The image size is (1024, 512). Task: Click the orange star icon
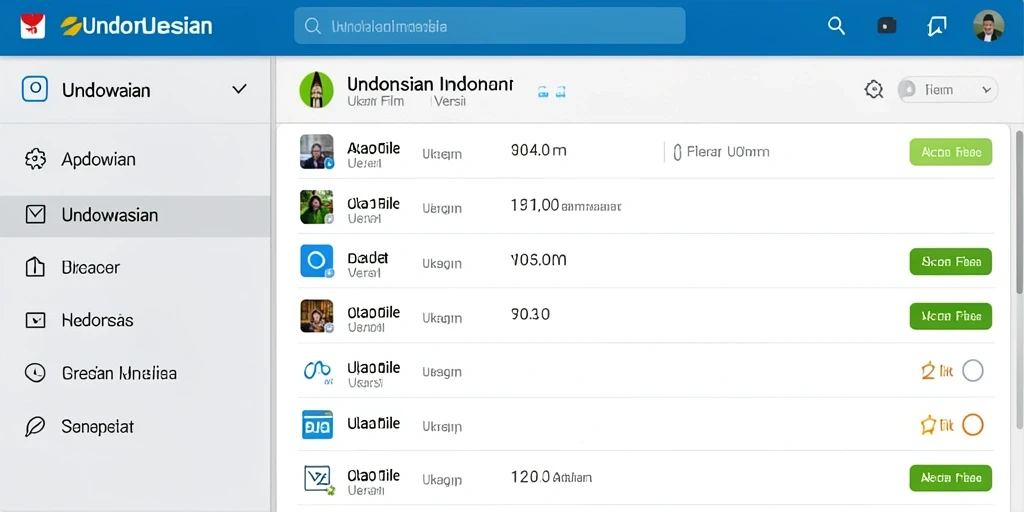(x=928, y=426)
